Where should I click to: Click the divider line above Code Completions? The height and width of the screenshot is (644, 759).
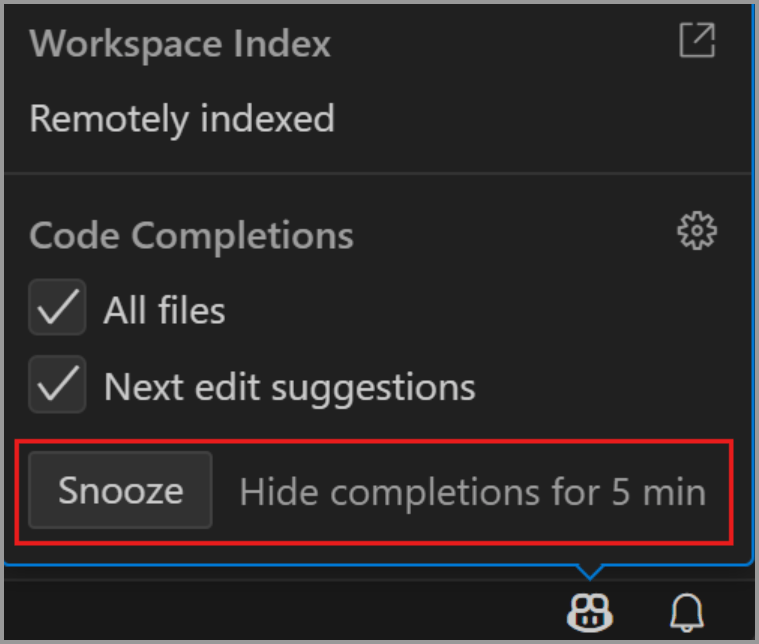tap(378, 174)
